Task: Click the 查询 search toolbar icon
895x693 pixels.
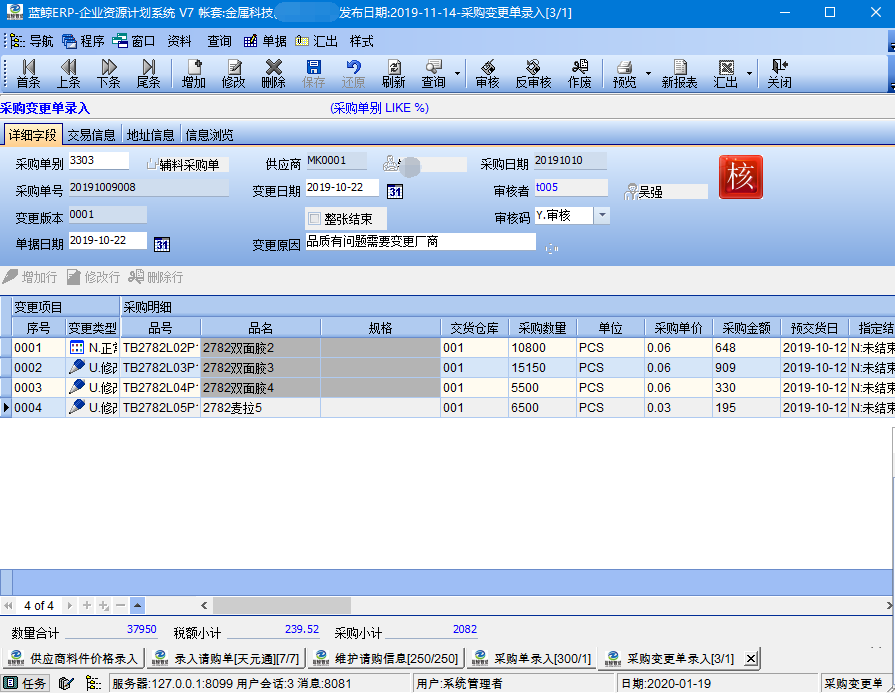Action: tap(433, 74)
